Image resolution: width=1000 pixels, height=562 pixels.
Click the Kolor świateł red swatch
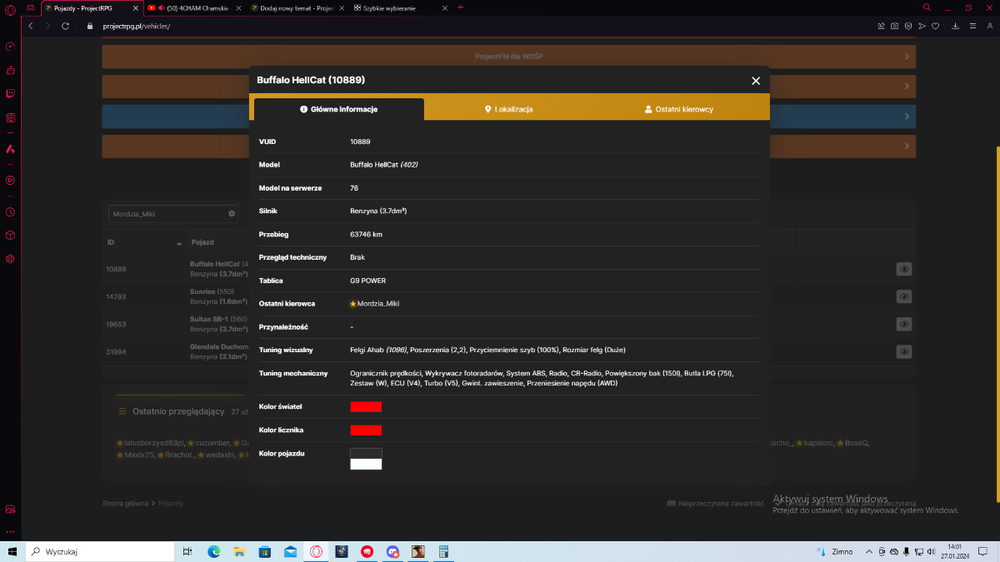coord(366,407)
